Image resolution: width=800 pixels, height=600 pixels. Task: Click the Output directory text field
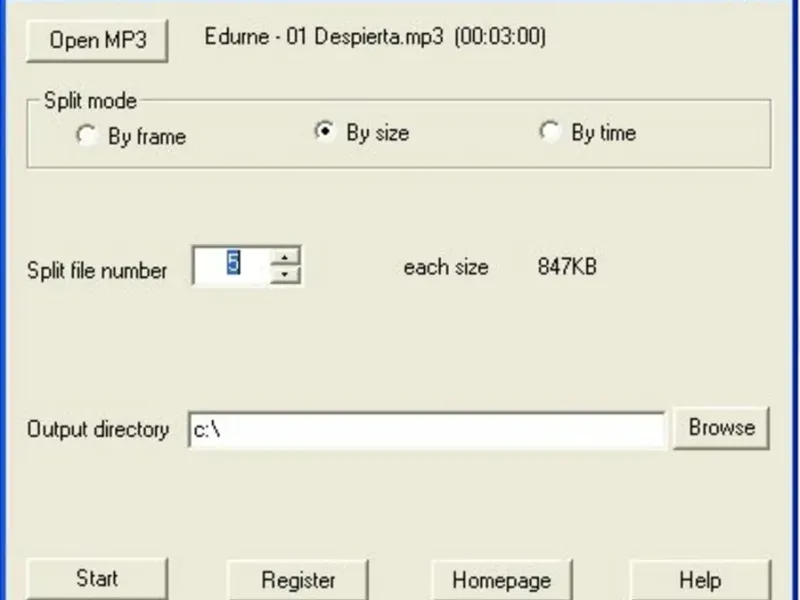pos(427,431)
